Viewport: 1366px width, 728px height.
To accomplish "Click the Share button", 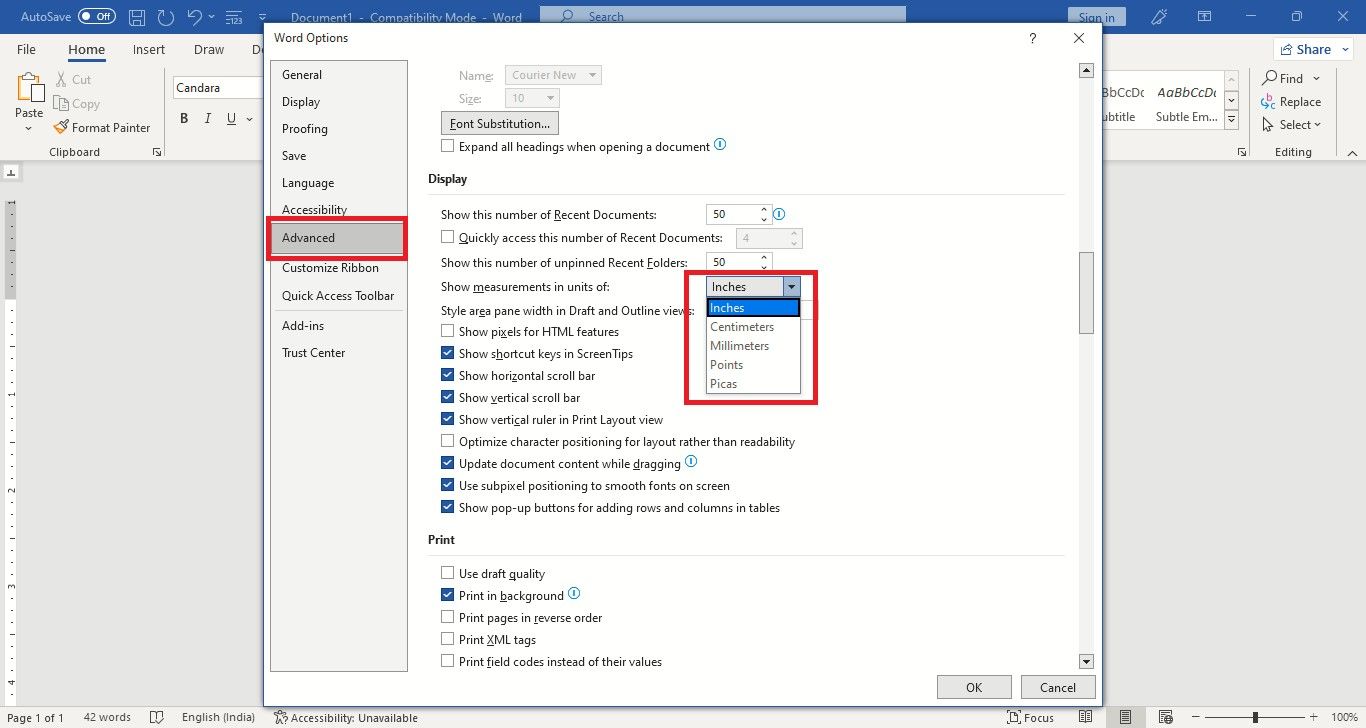I will [1312, 49].
